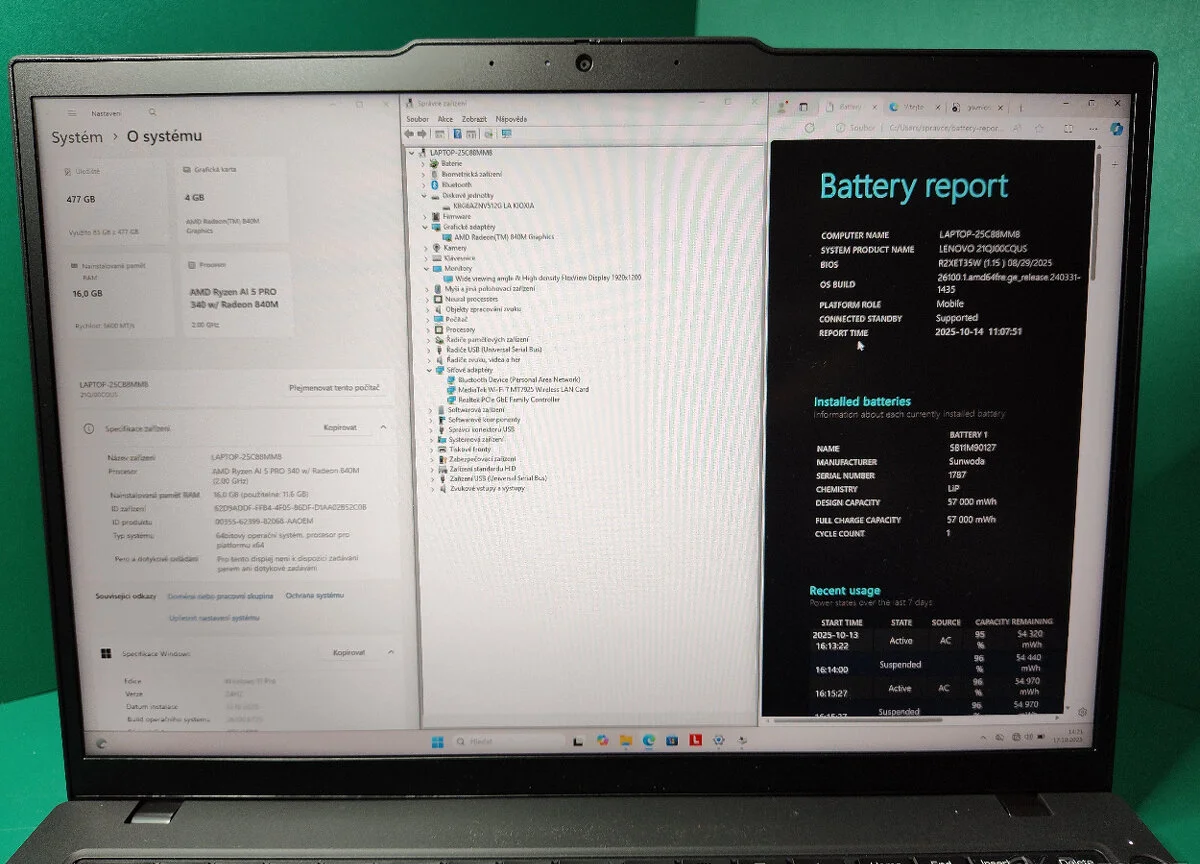Click Přejmenovat tento počítač button
Viewport: 1200px width, 864px height.
pyautogui.click(x=336, y=388)
